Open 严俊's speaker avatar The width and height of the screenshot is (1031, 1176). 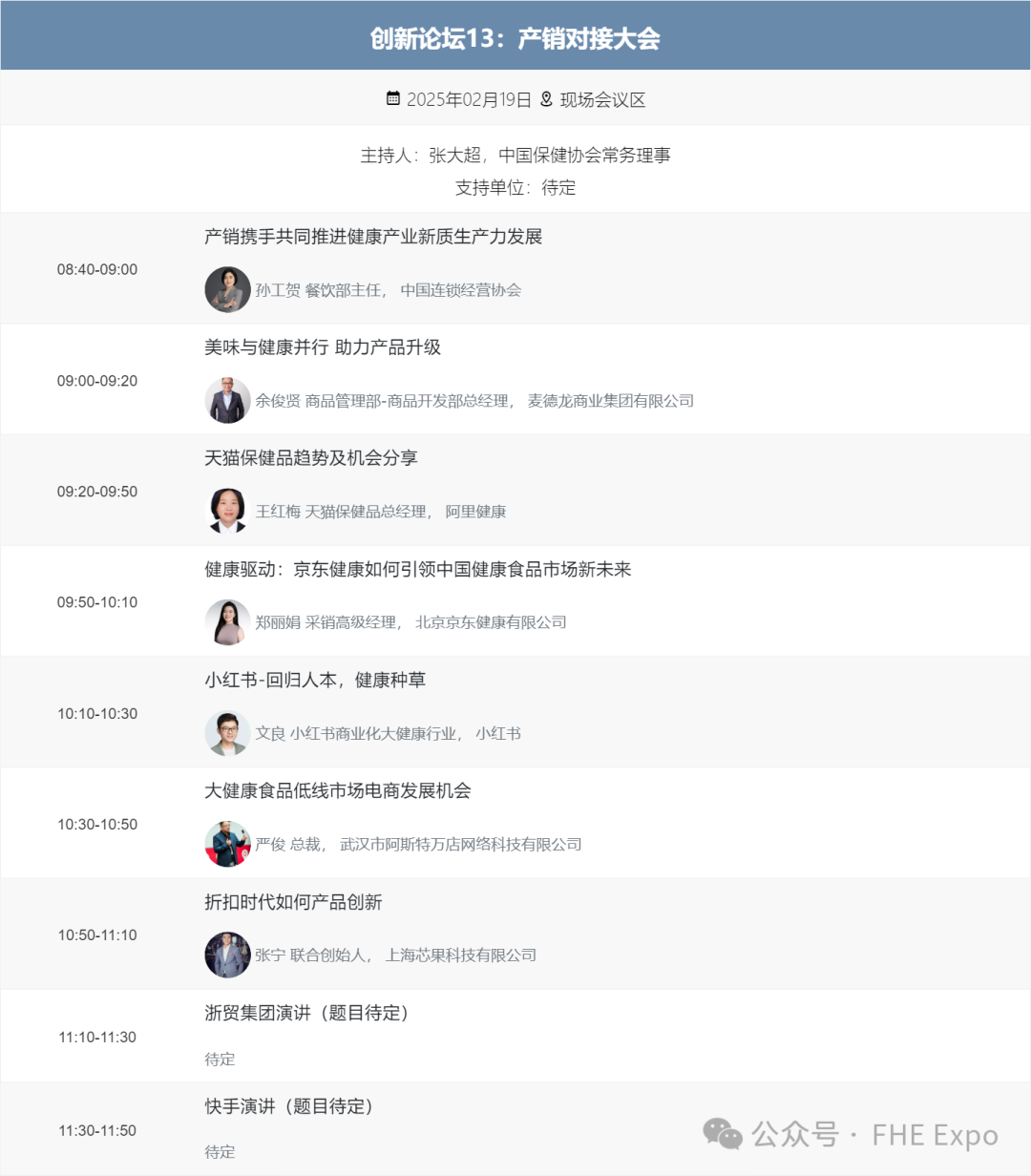pyautogui.click(x=227, y=844)
